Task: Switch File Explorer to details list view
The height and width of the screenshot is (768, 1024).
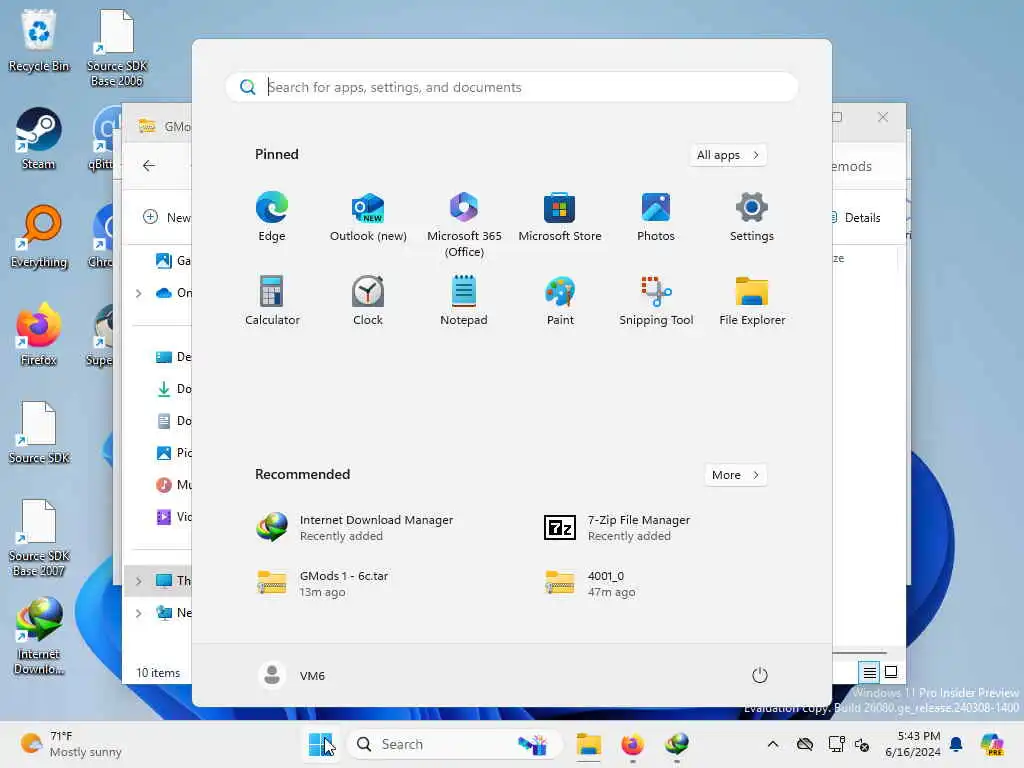Action: click(x=869, y=671)
